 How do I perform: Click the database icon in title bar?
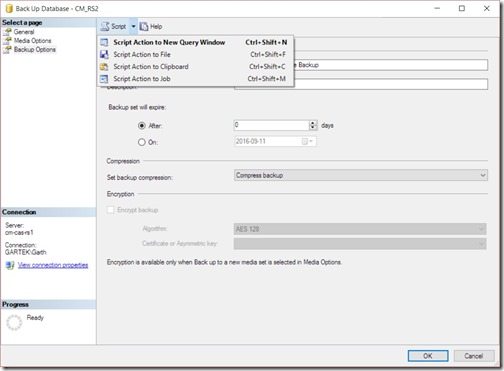[x=9, y=9]
